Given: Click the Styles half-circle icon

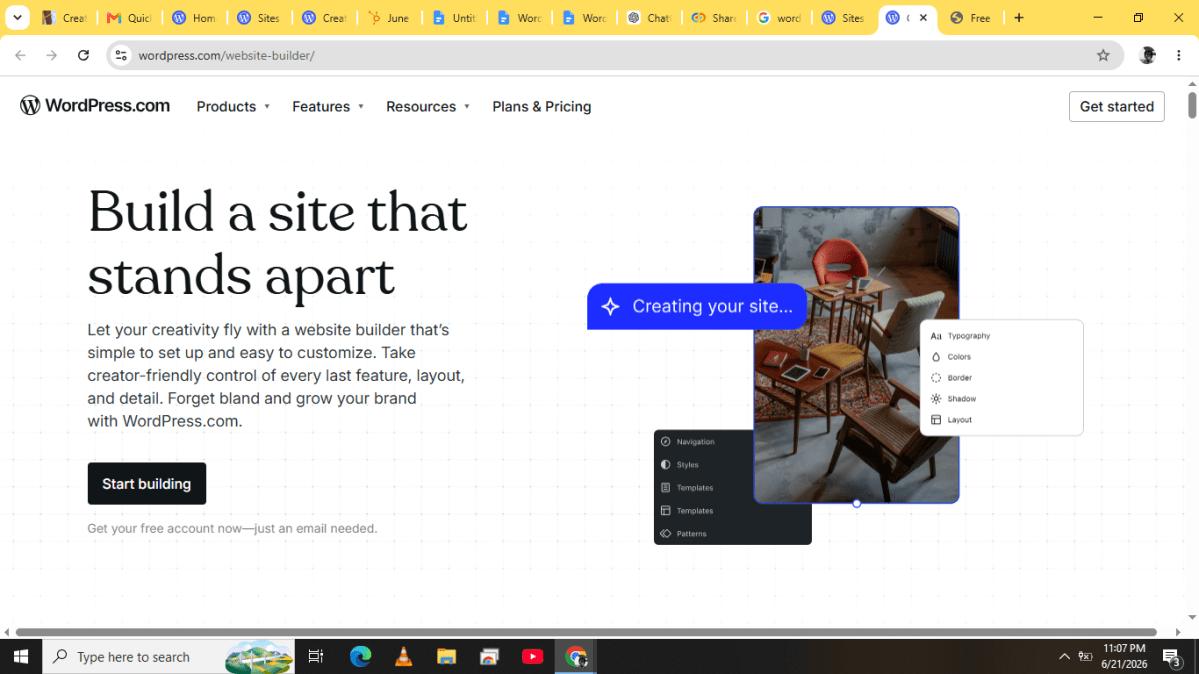Looking at the screenshot, I should [665, 464].
